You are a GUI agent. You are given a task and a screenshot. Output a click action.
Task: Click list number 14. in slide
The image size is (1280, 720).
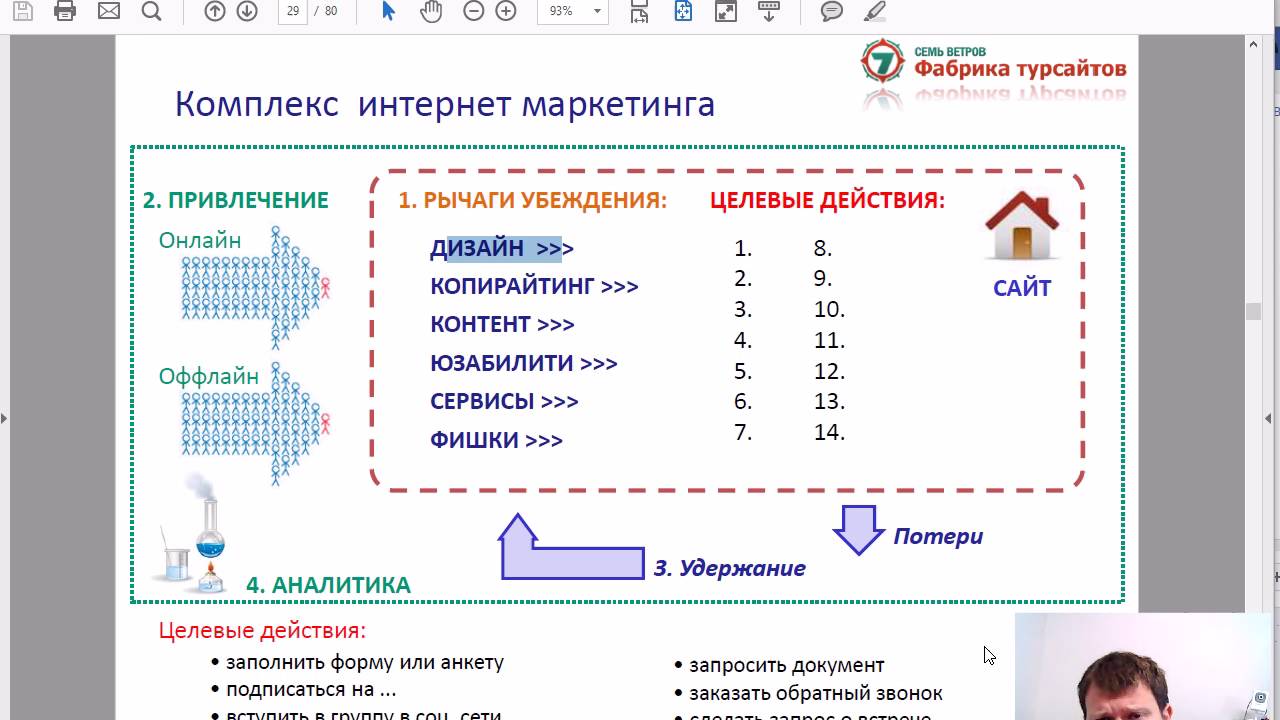click(x=829, y=432)
